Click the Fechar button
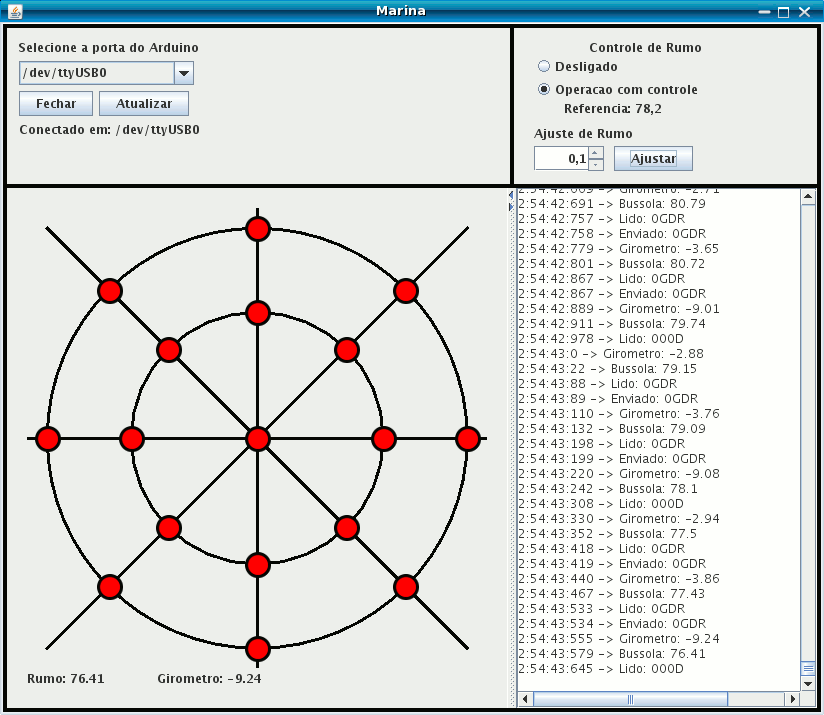824x715 pixels. point(56,103)
